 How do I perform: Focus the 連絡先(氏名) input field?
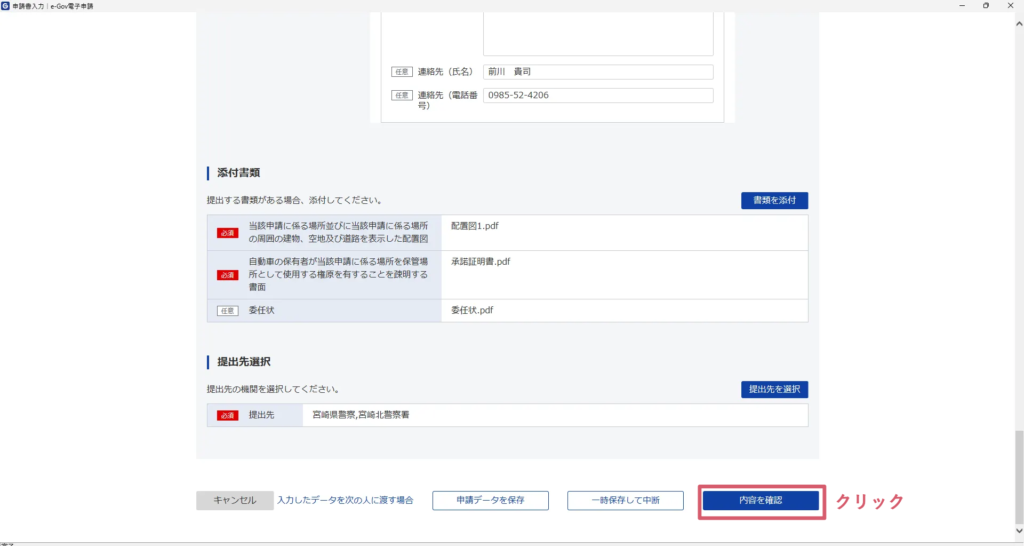tap(597, 72)
